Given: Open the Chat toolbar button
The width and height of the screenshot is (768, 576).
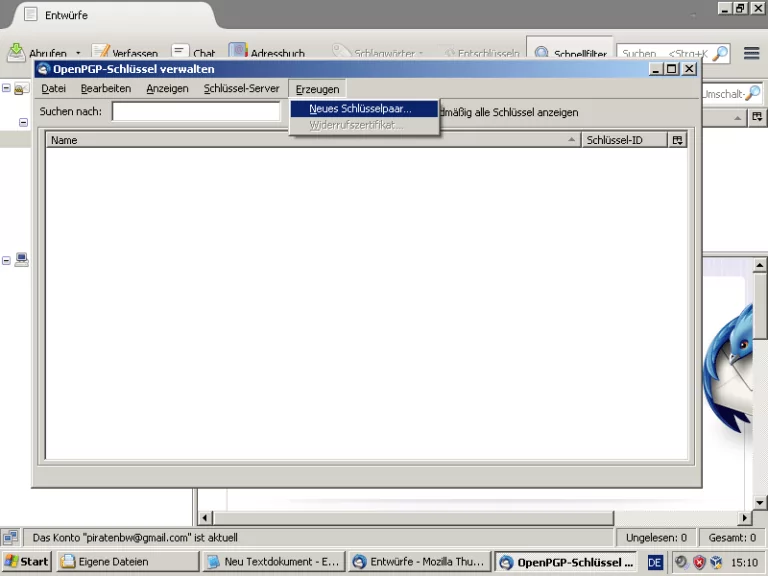Looking at the screenshot, I should [x=193, y=52].
